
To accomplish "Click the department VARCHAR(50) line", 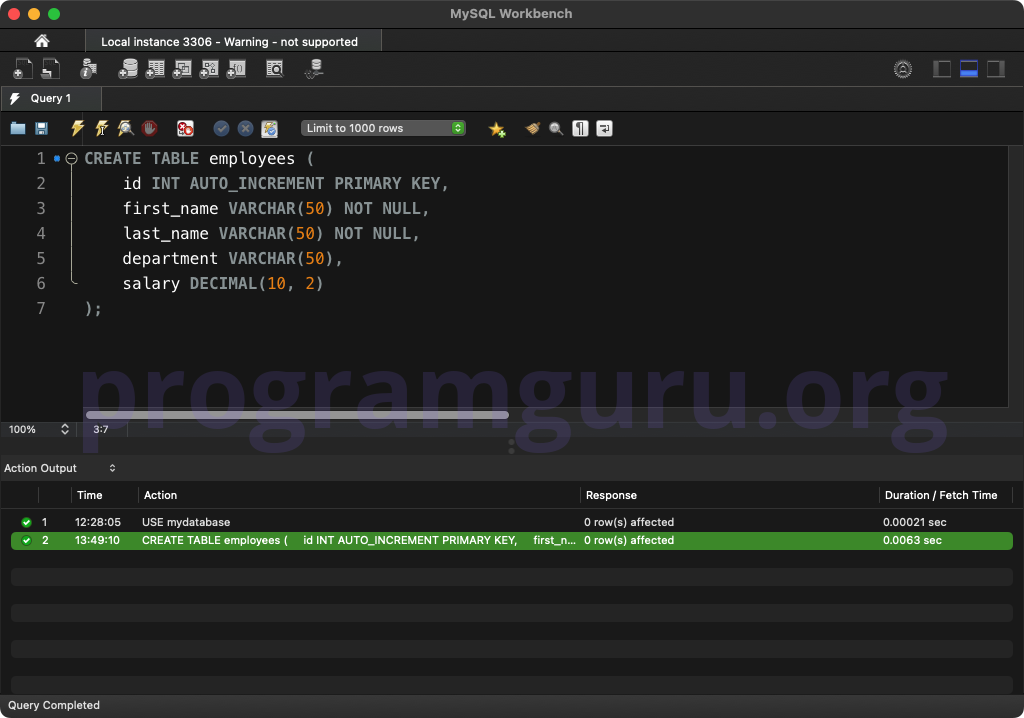I will (232, 259).
